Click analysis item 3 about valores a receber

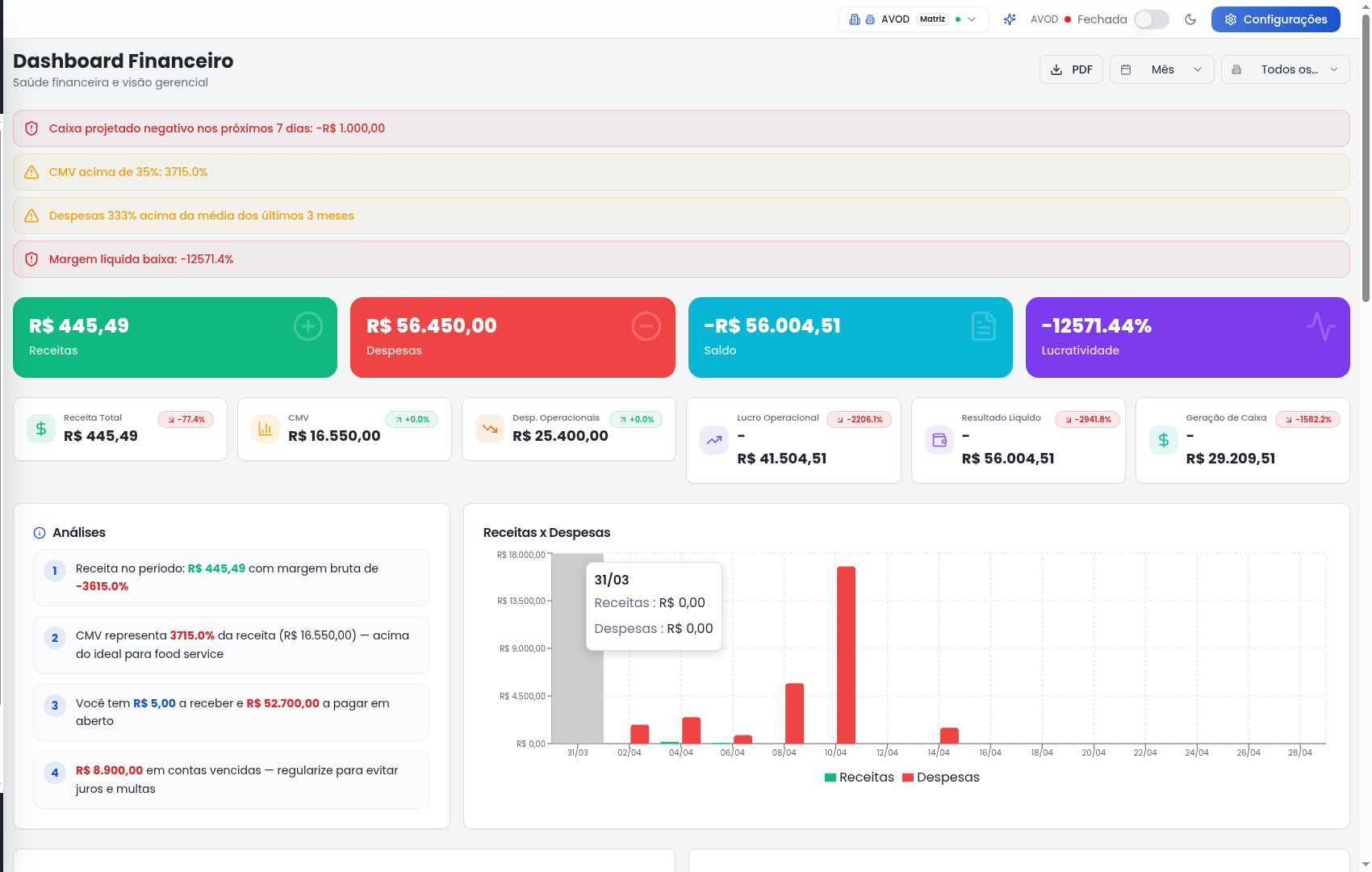pos(232,712)
